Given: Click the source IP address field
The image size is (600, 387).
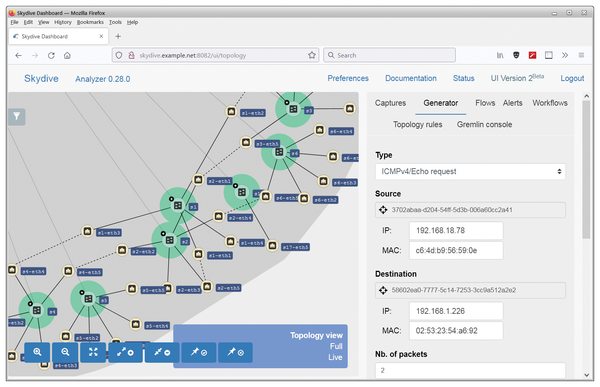Looking at the screenshot, I should (456, 230).
